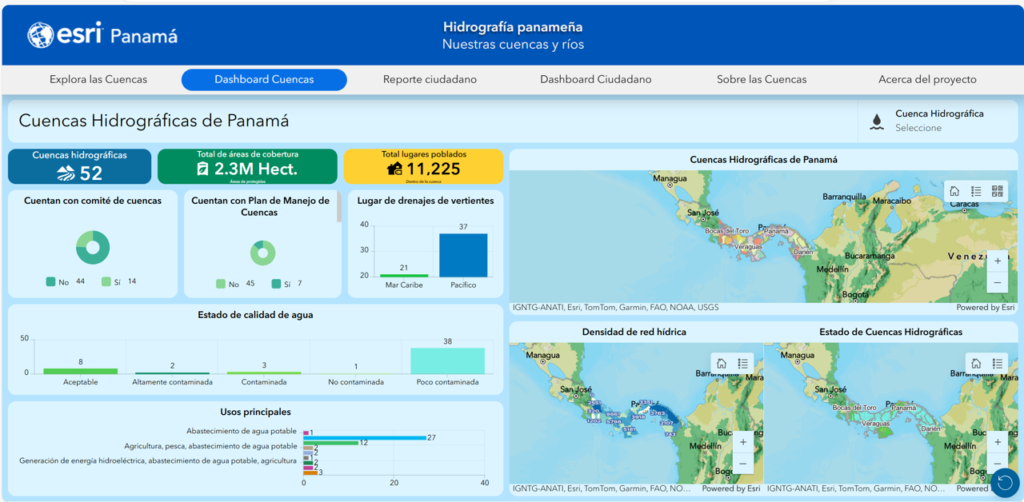Show the legend of the Estado de Cuencas map
The height and width of the screenshot is (502, 1024).
click(x=997, y=363)
